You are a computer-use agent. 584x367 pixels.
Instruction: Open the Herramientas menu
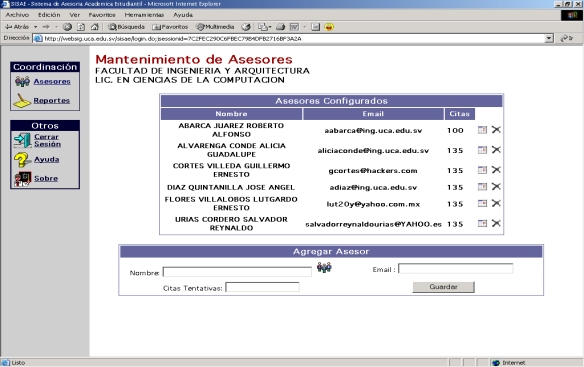click(x=144, y=15)
